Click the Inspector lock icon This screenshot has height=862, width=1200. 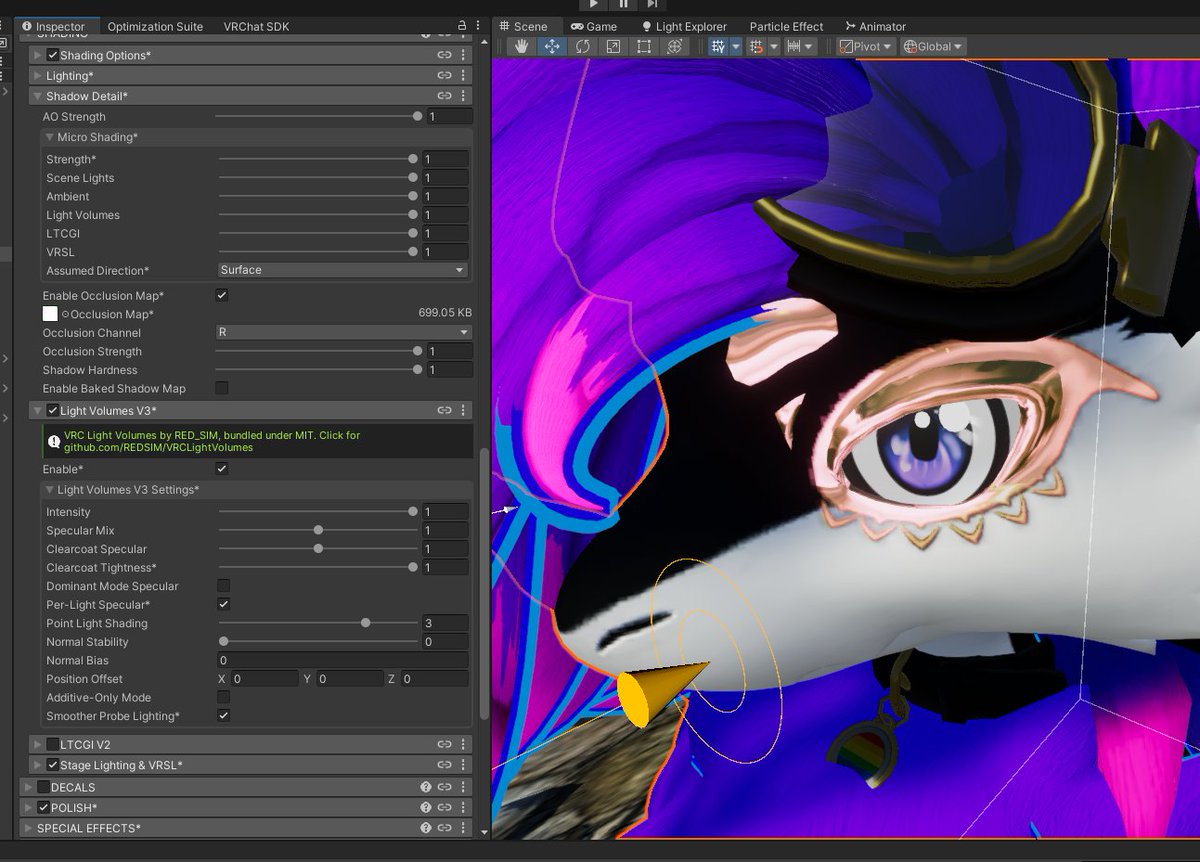click(462, 26)
